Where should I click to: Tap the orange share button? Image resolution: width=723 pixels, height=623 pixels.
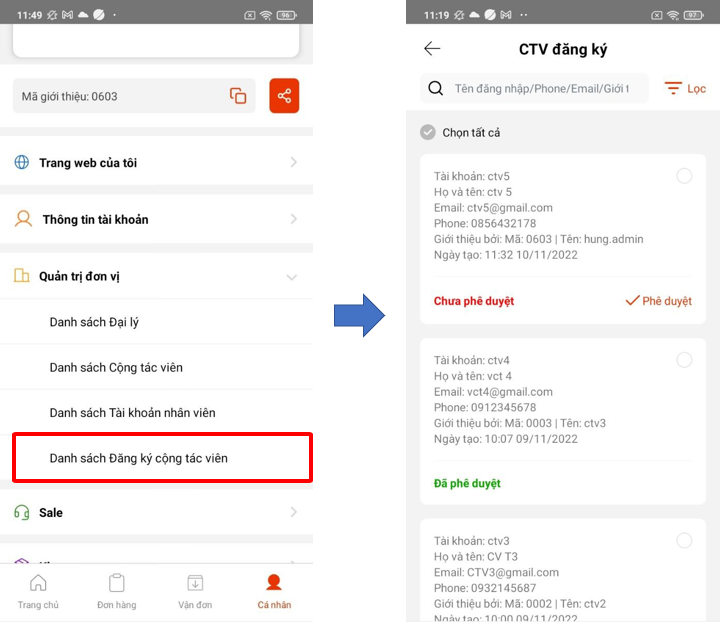284,96
